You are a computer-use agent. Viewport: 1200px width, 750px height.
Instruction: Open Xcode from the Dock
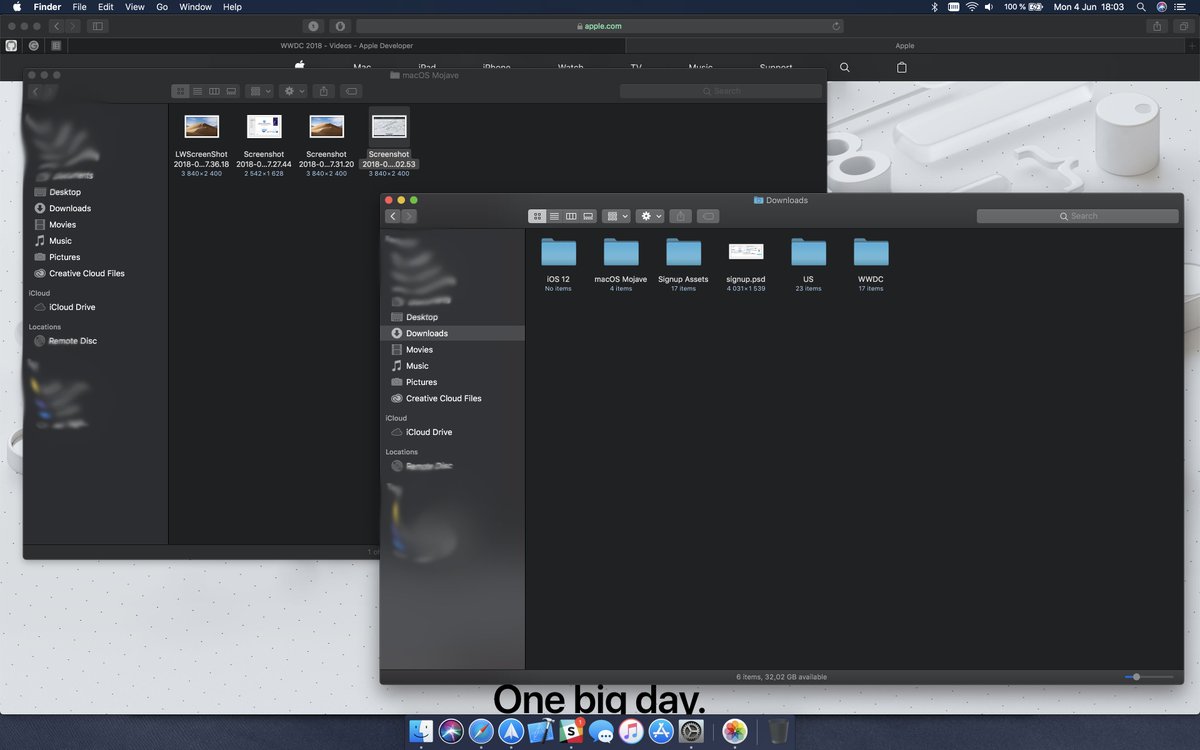542,731
